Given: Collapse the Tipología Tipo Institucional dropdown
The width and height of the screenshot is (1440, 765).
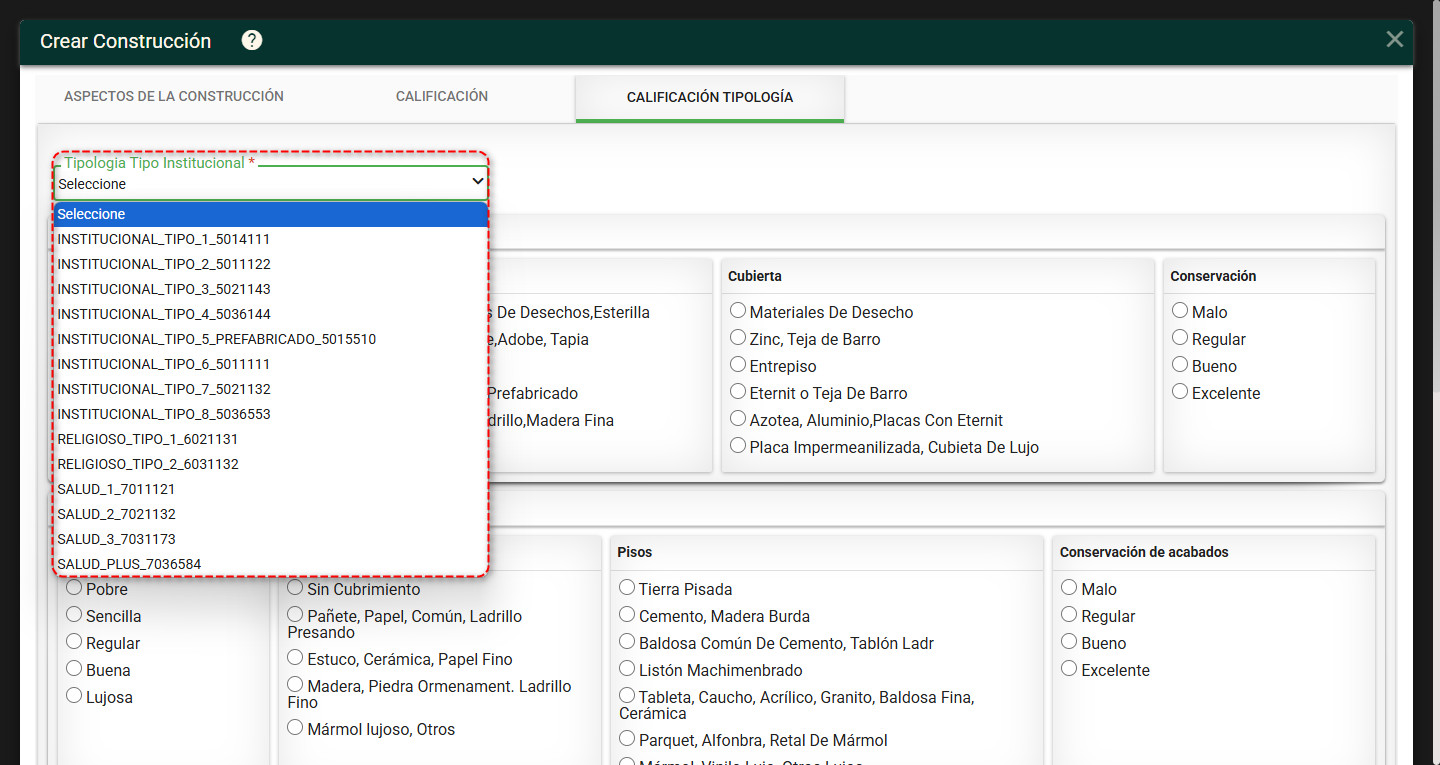Looking at the screenshot, I should (271, 183).
